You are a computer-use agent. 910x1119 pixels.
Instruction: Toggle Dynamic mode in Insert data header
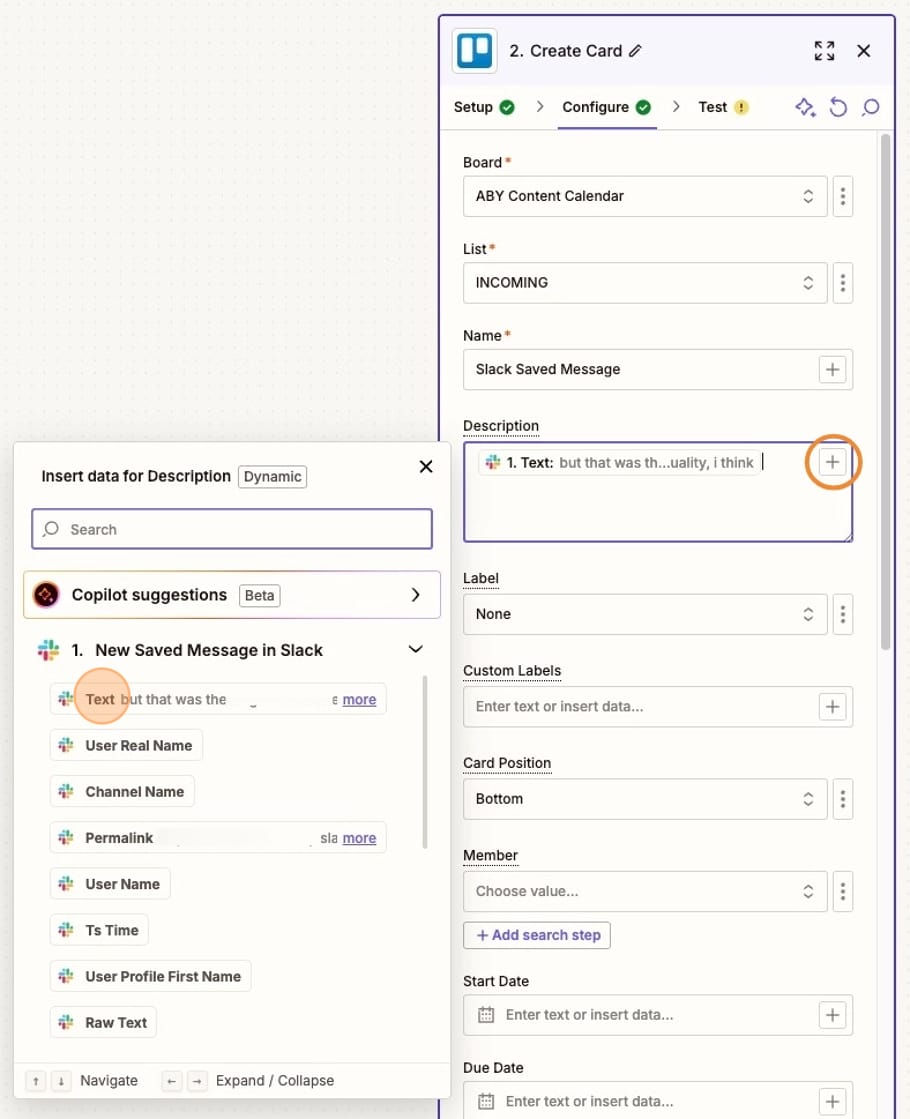click(x=272, y=476)
